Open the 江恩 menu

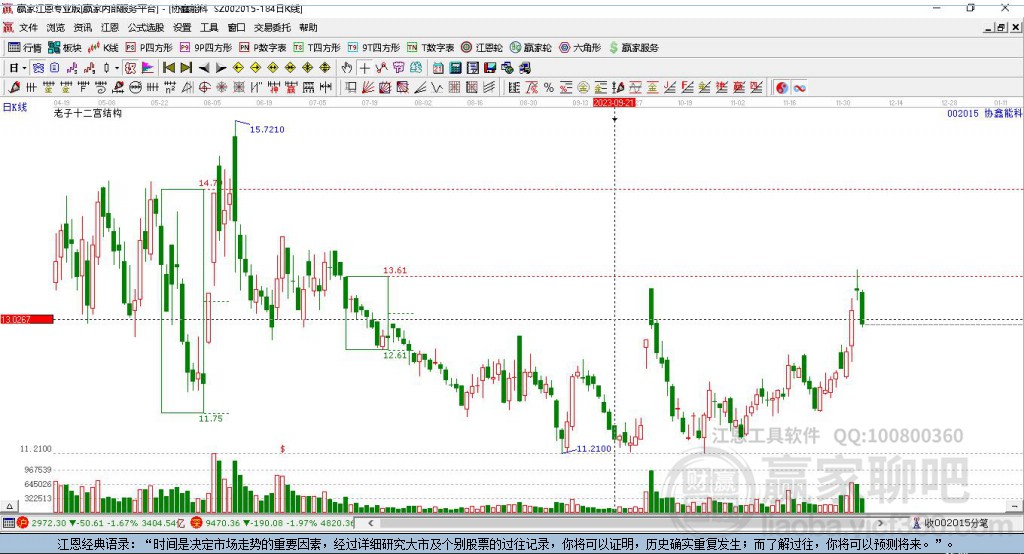[110, 27]
